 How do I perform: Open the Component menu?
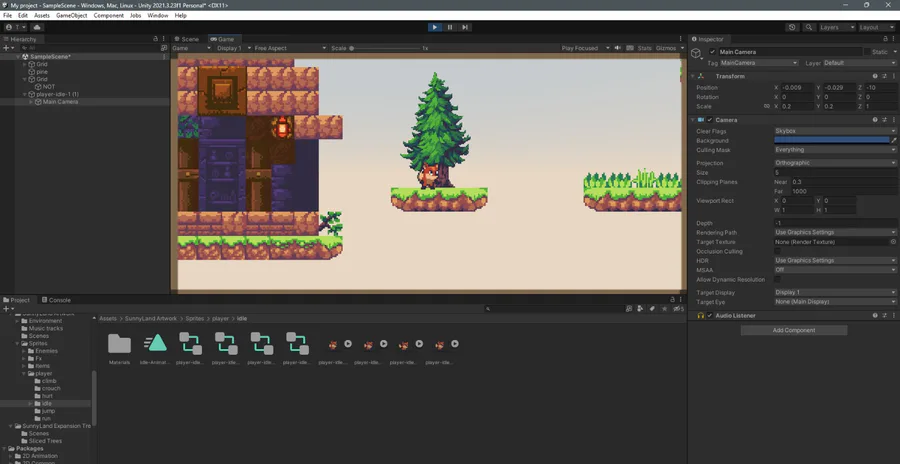[108, 16]
